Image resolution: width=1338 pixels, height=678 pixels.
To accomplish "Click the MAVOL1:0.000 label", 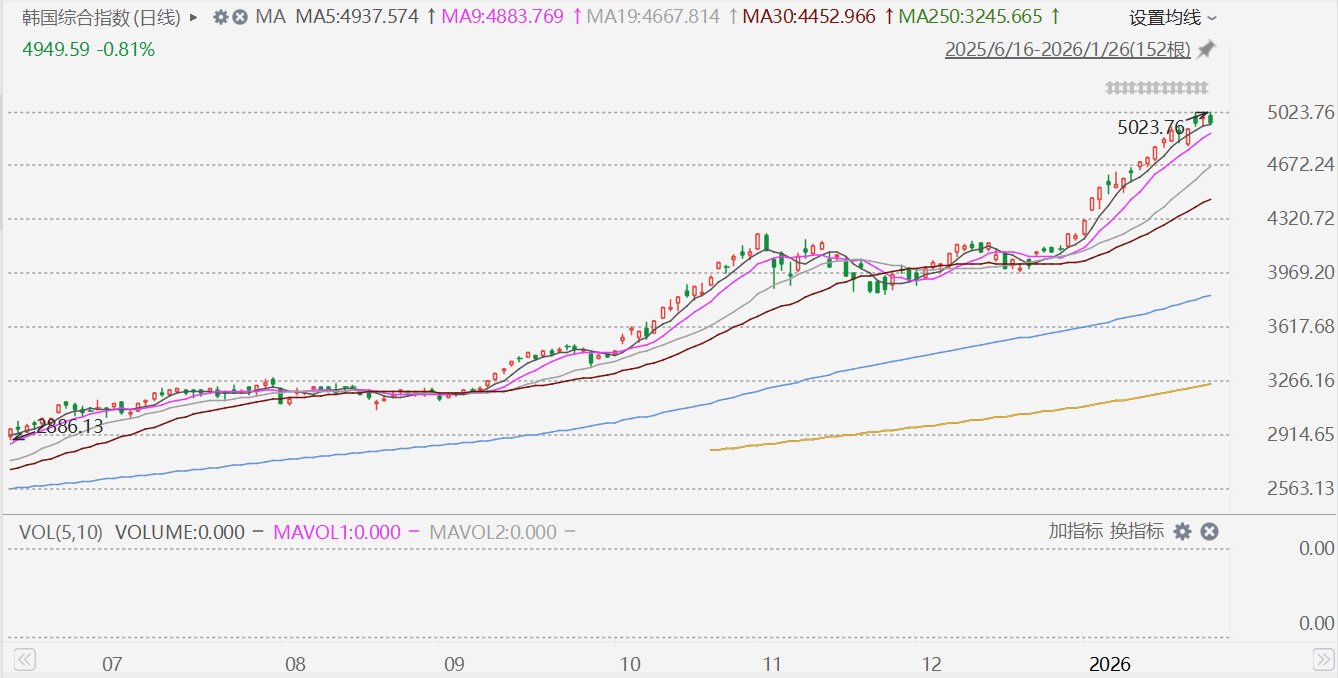I will pyautogui.click(x=335, y=532).
